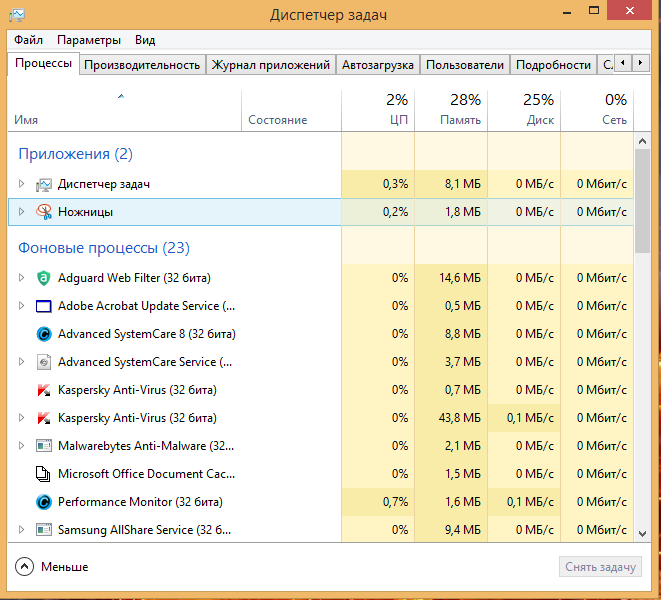Maximize the Диспетчер задач window
The width and height of the screenshot is (661, 600).
click(594, 11)
